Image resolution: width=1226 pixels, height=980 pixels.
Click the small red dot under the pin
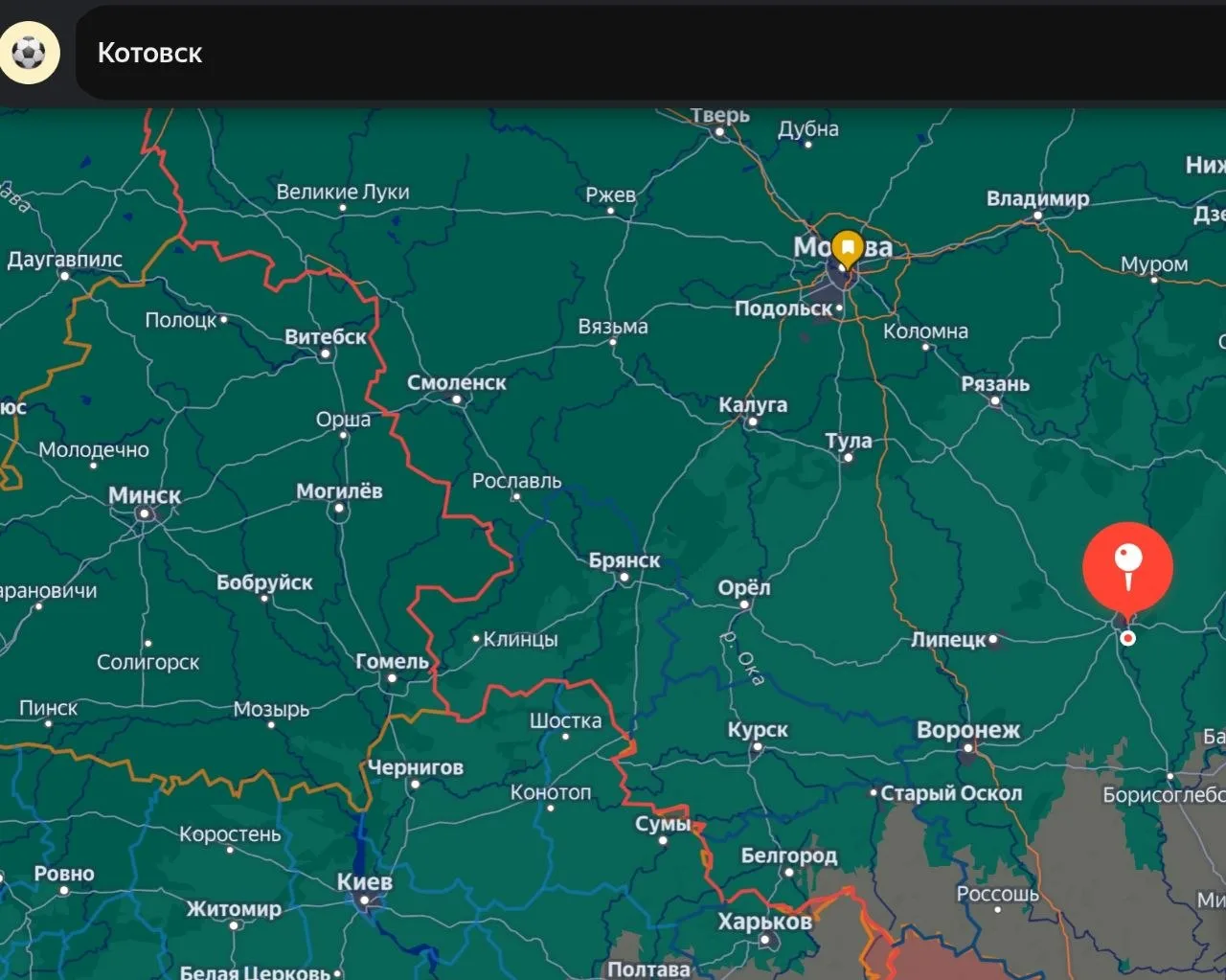(1128, 638)
